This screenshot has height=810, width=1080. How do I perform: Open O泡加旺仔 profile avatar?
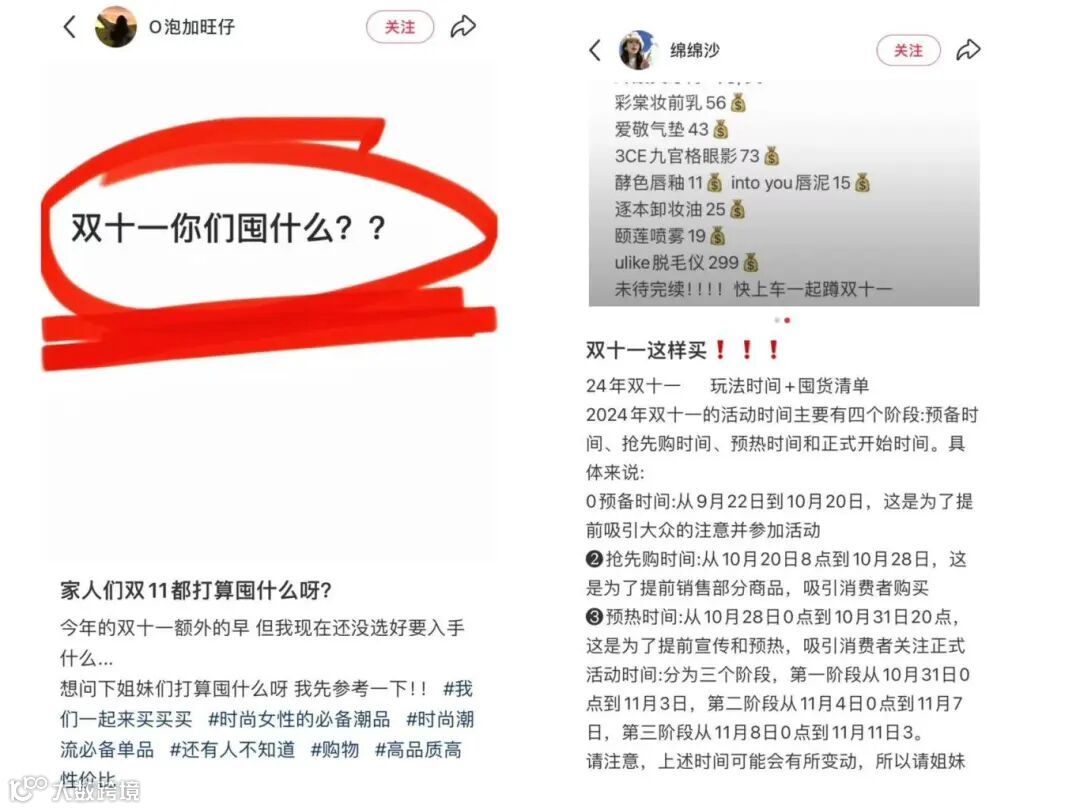[115, 27]
